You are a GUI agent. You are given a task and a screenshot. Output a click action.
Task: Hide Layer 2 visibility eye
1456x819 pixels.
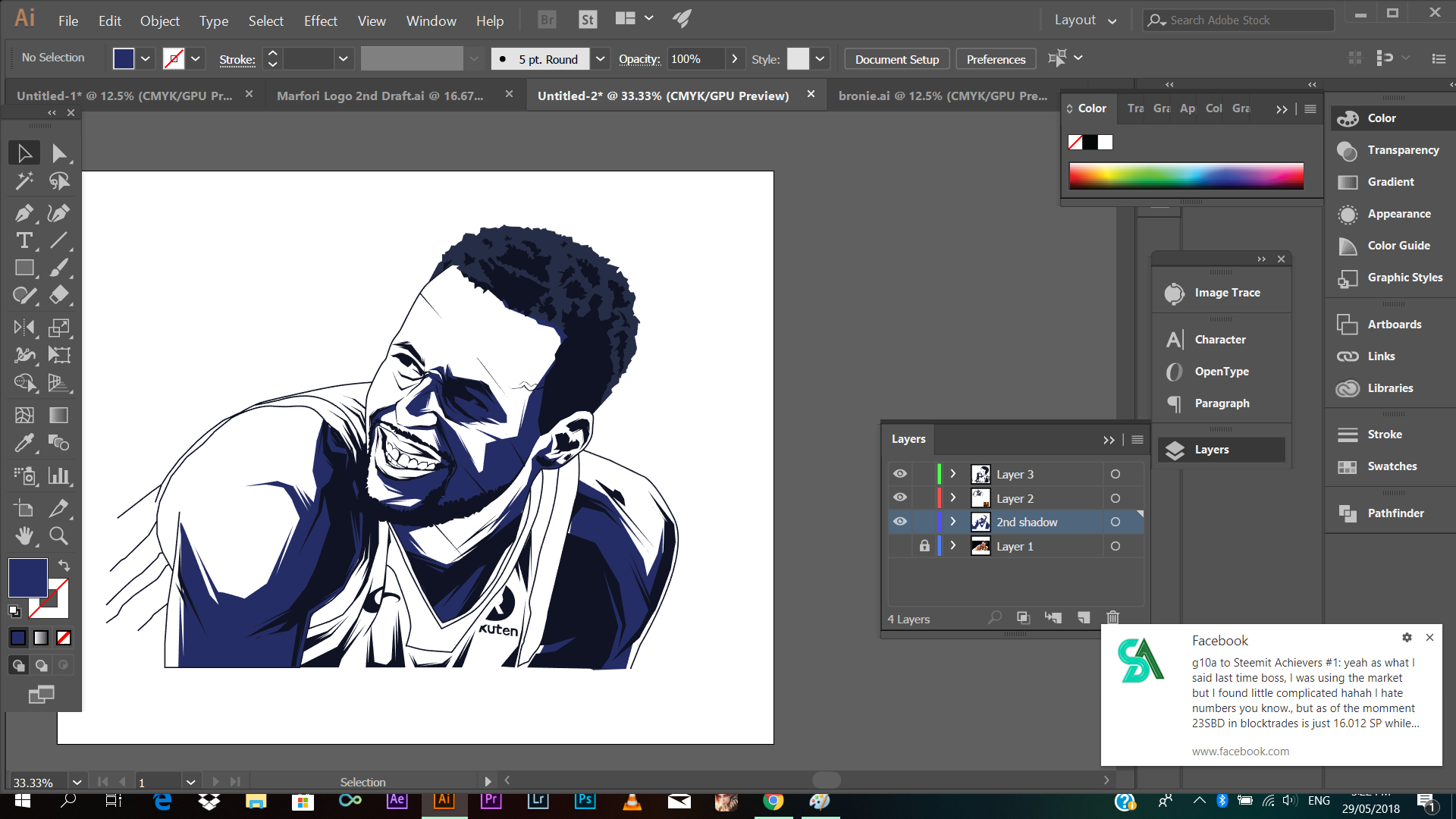point(900,497)
